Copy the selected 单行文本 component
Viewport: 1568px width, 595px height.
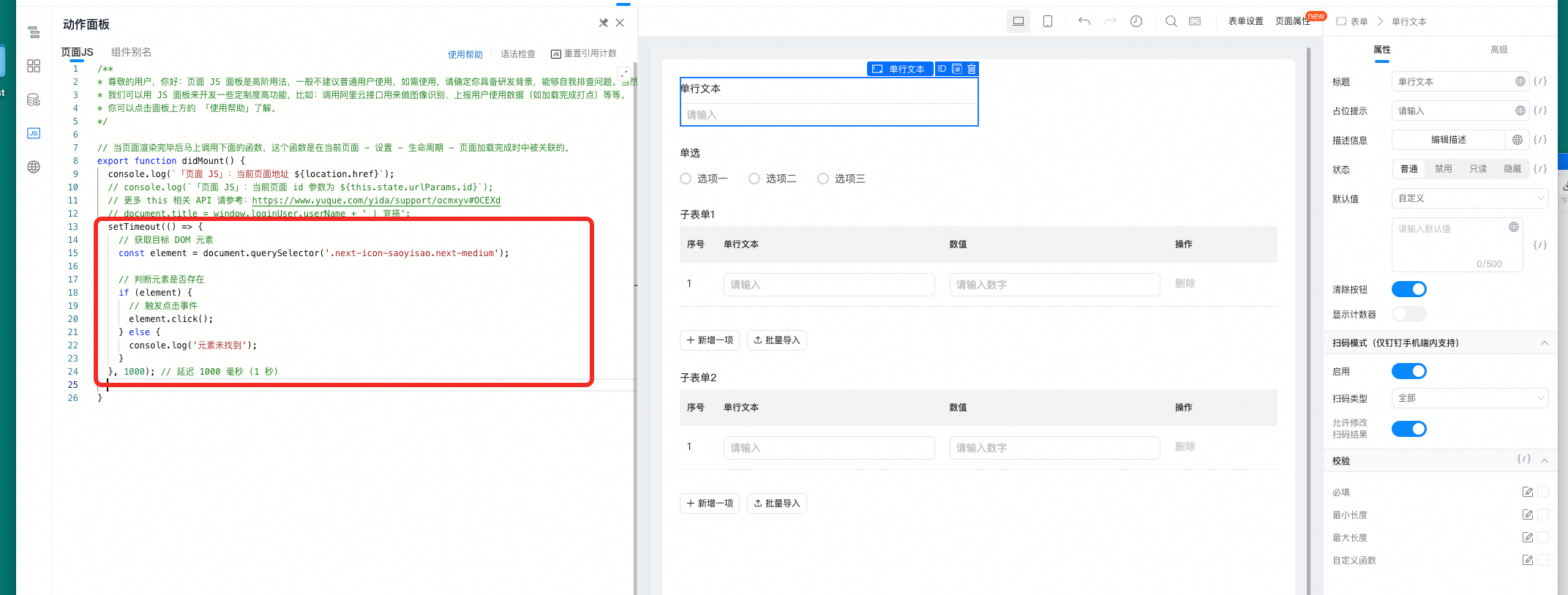coord(957,69)
